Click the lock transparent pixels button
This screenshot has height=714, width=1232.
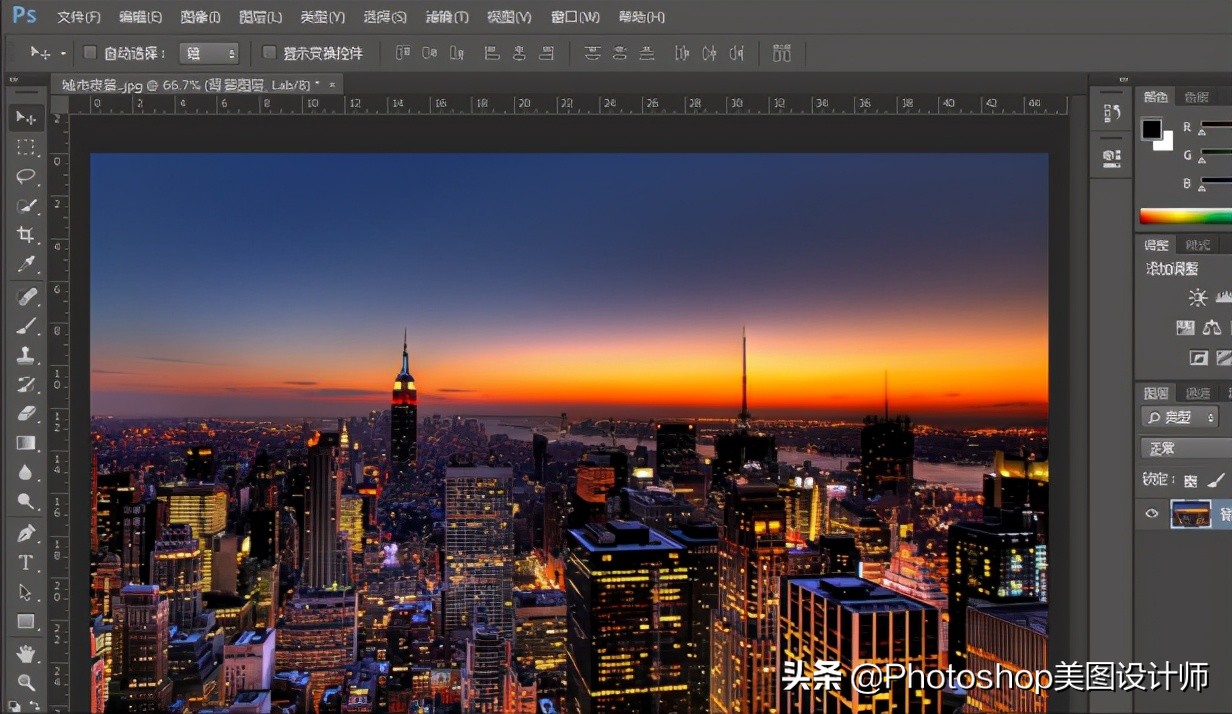(1189, 479)
